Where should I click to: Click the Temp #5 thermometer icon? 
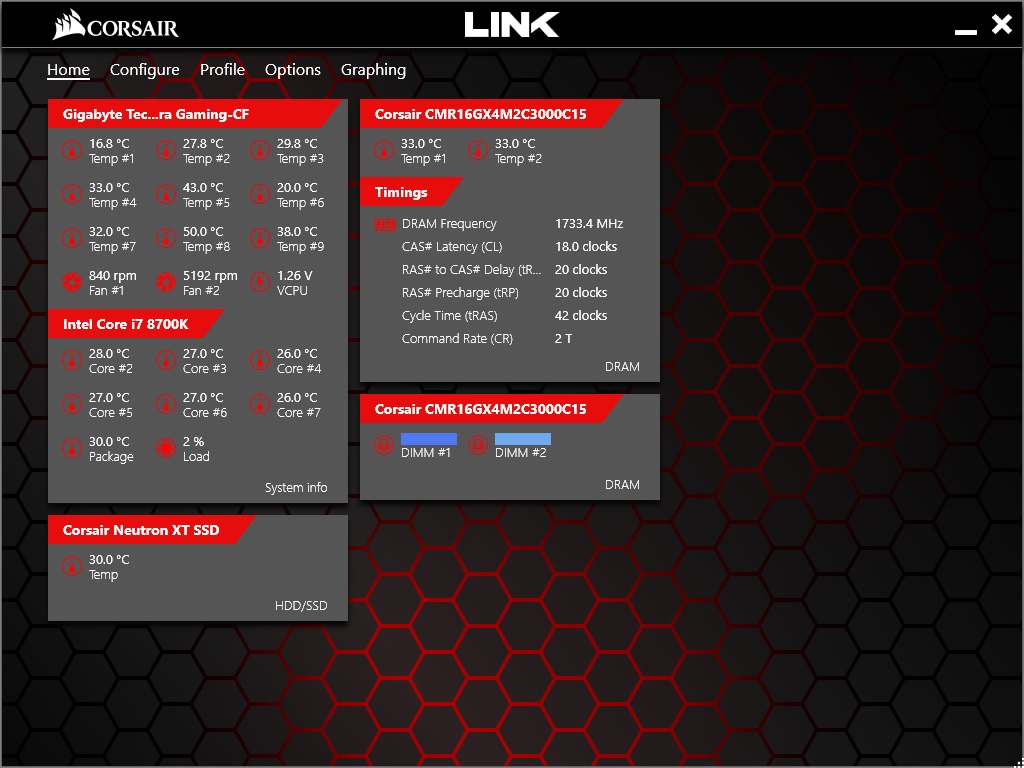(166, 195)
